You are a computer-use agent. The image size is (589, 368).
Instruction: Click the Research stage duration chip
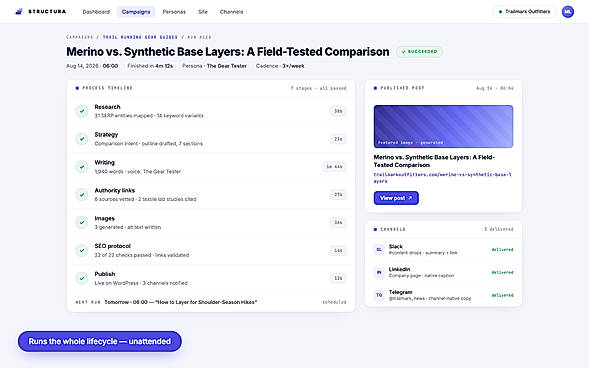pyautogui.click(x=338, y=111)
